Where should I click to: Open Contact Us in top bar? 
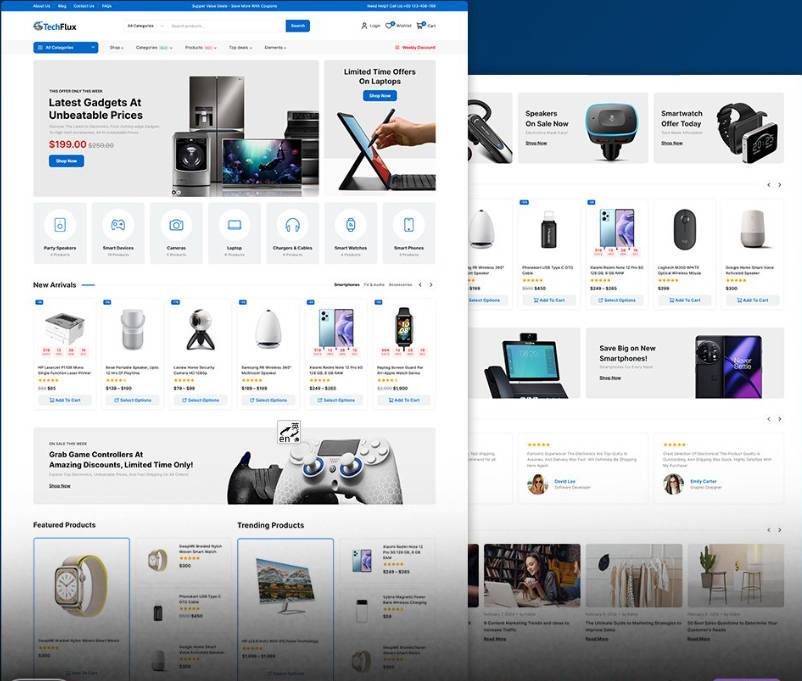tap(84, 6)
